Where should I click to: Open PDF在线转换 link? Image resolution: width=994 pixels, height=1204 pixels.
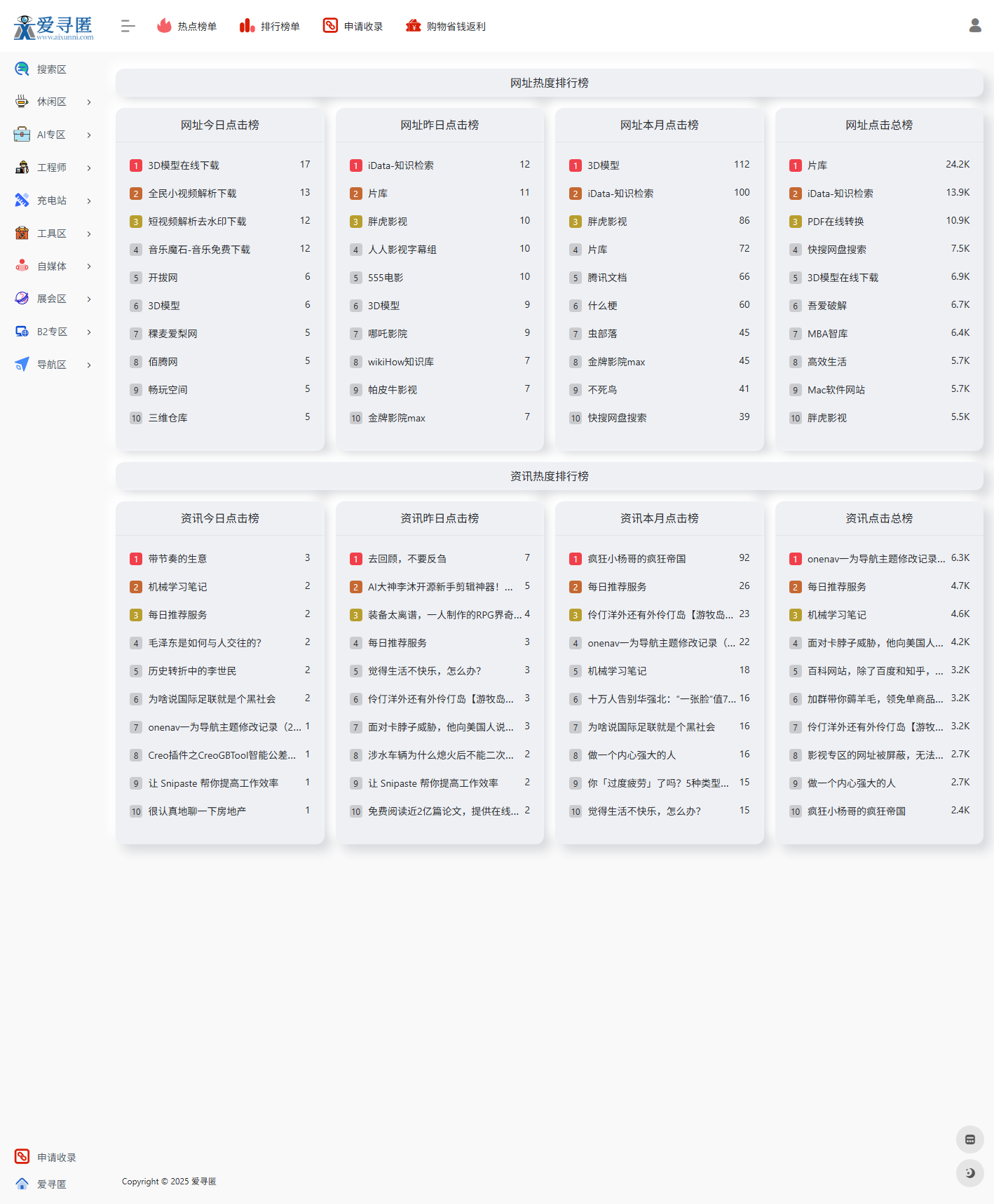click(x=836, y=222)
